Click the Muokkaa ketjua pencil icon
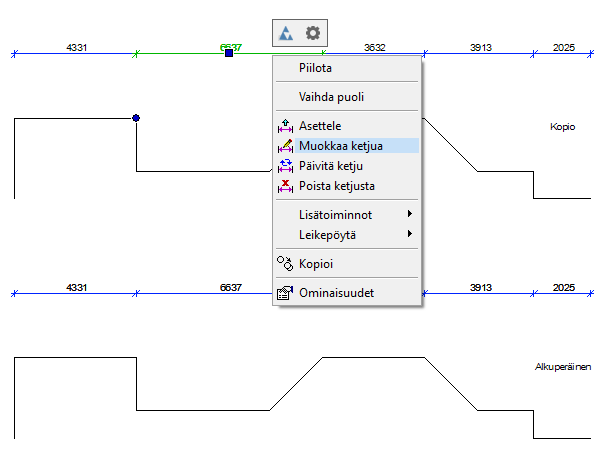 click(x=283, y=146)
